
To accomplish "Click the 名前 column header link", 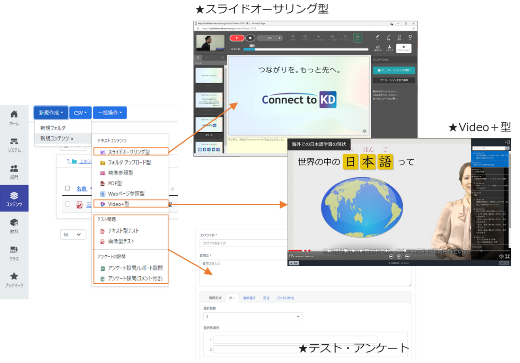I will pyautogui.click(x=81, y=189).
